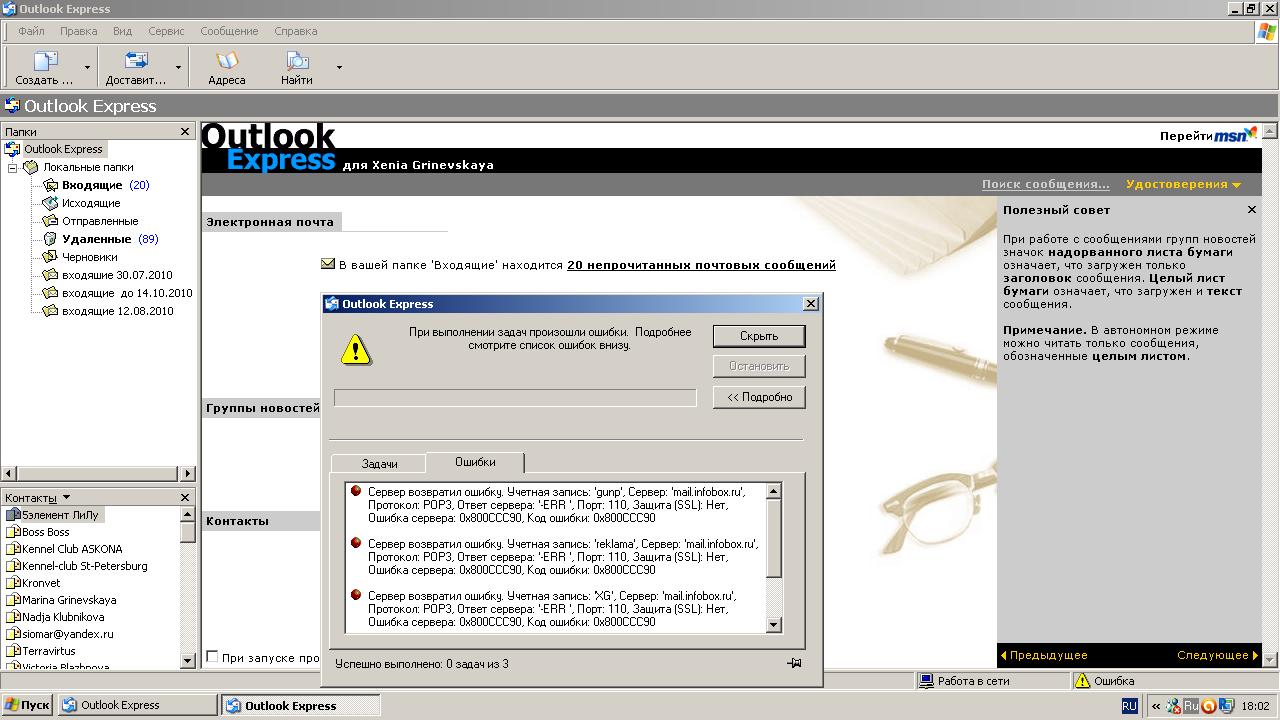
Task: Open the Contacts (Контакты) dropdown arrow
Action: pos(66,497)
